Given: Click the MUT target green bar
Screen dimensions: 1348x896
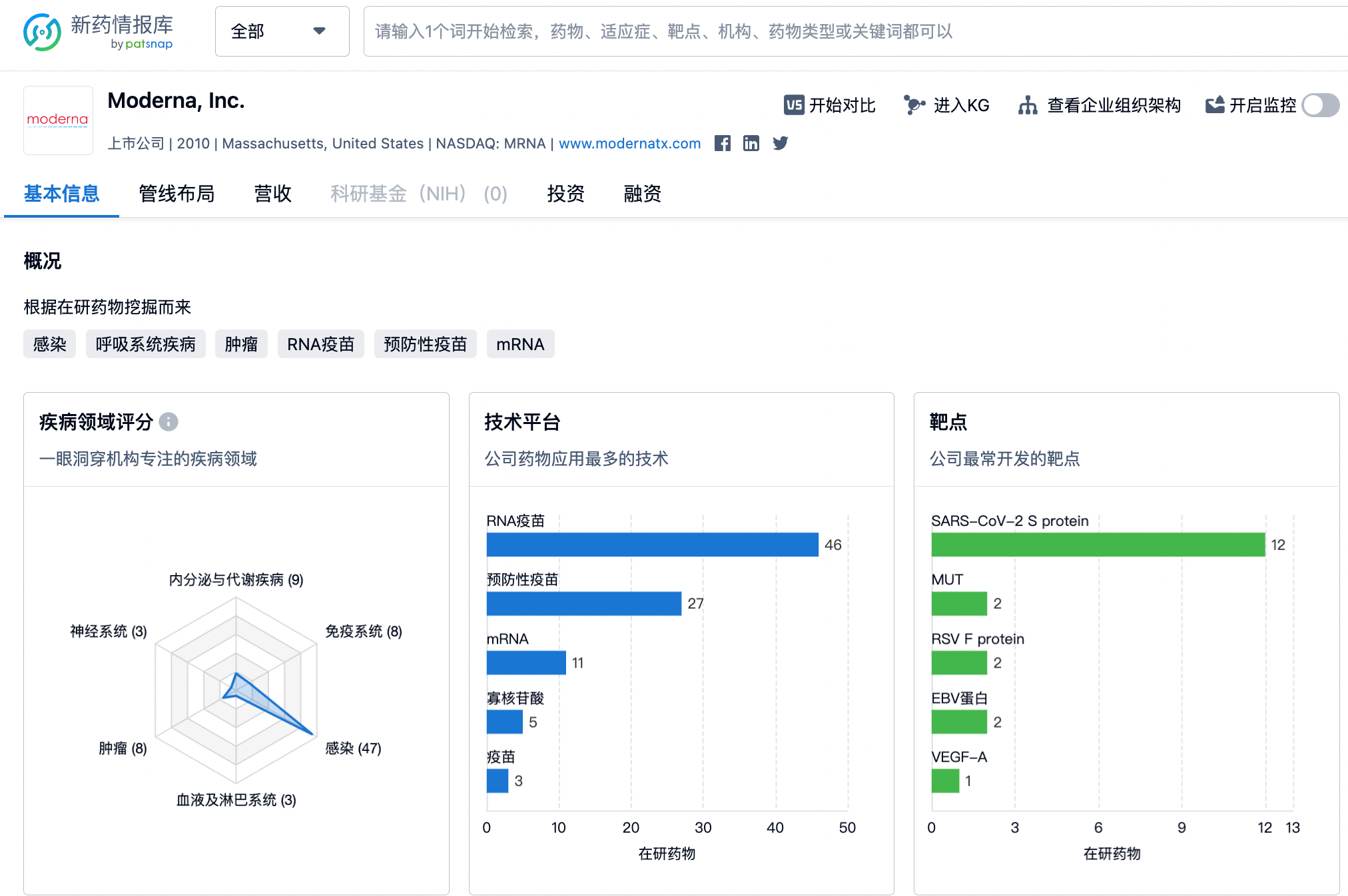Looking at the screenshot, I should pyautogui.click(x=959, y=604).
